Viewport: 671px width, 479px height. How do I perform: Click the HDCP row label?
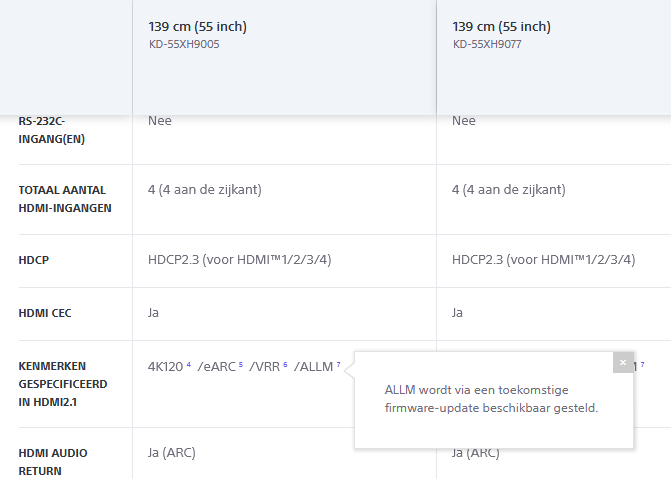click(x=34, y=260)
